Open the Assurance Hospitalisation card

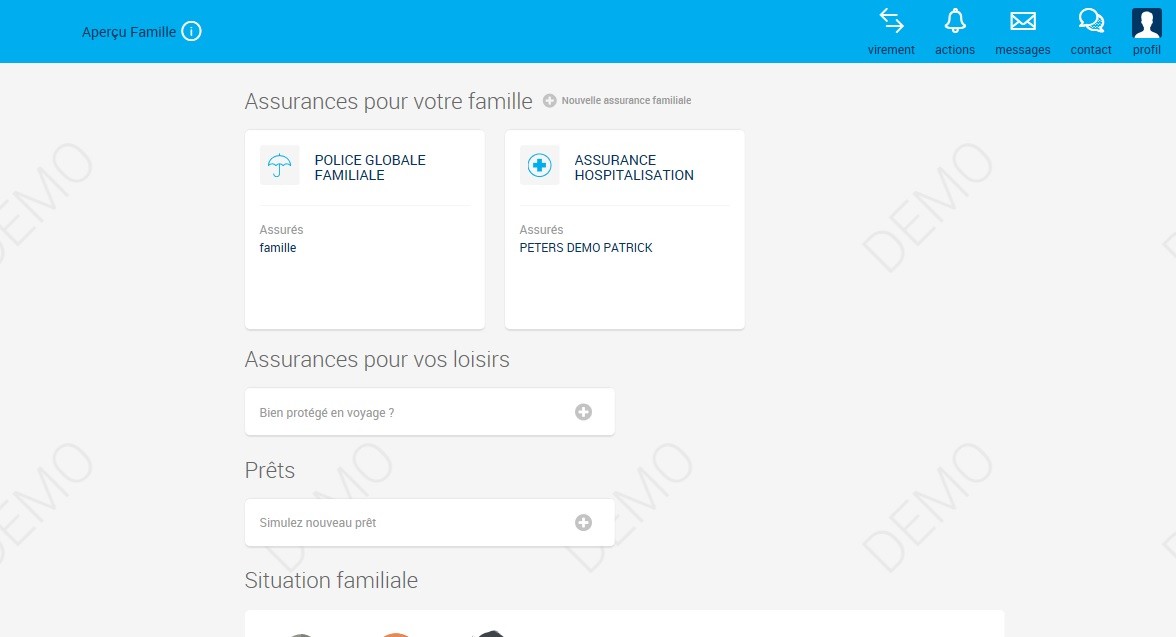coord(624,228)
